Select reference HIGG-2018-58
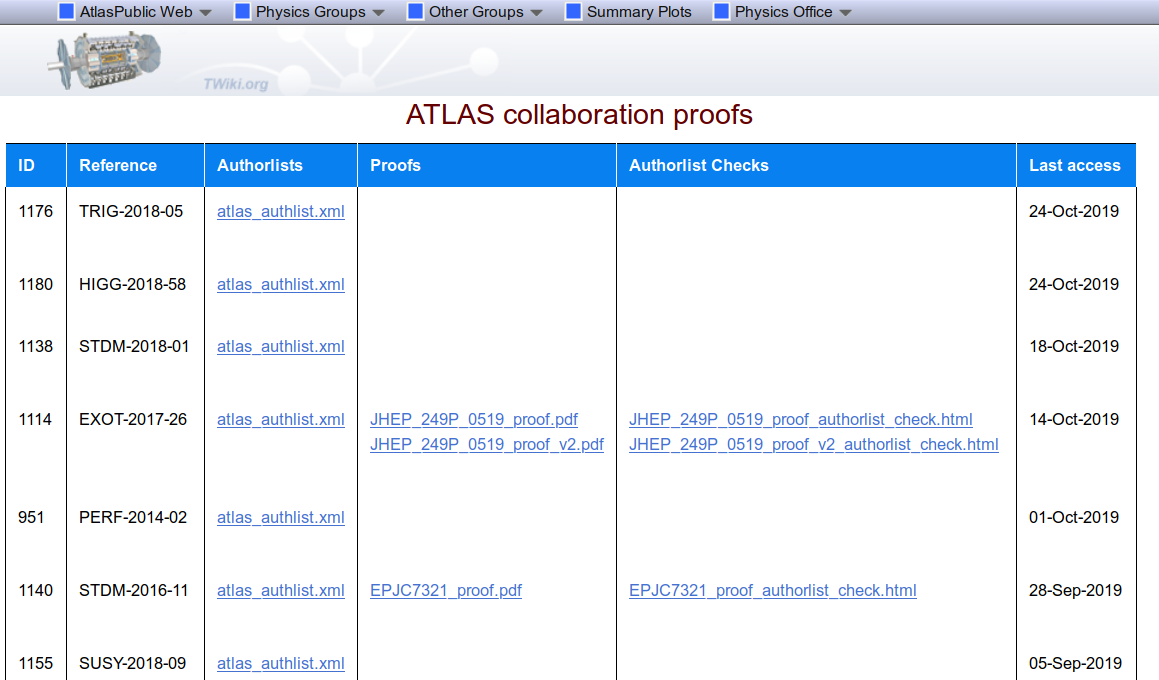This screenshot has width=1159, height=680. pyautogui.click(x=132, y=285)
